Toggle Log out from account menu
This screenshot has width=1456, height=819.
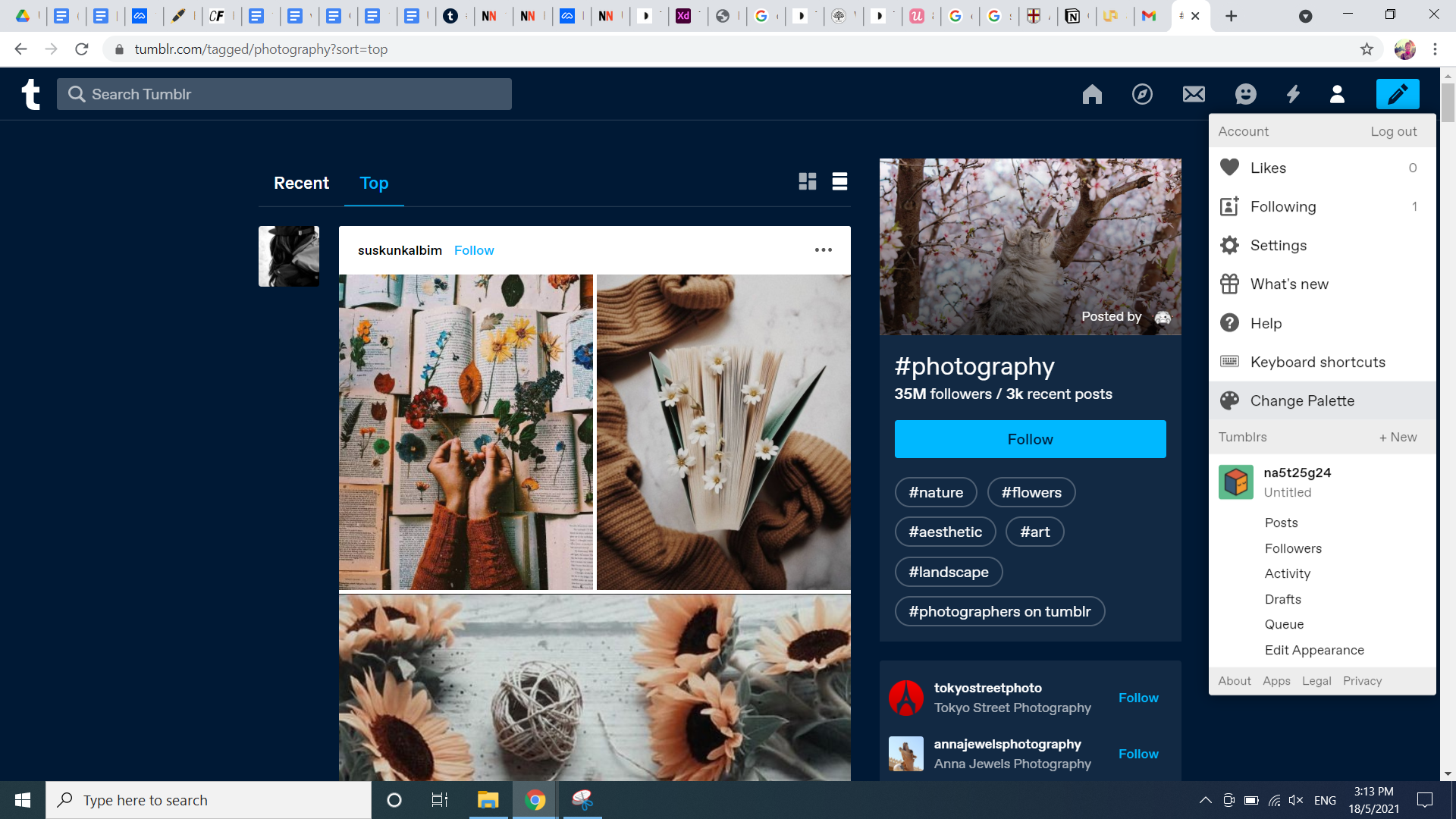click(1395, 130)
